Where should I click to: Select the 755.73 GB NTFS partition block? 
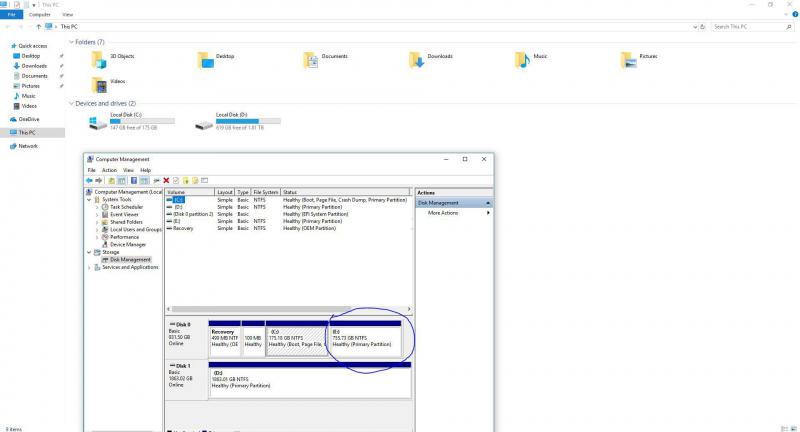click(x=366, y=338)
